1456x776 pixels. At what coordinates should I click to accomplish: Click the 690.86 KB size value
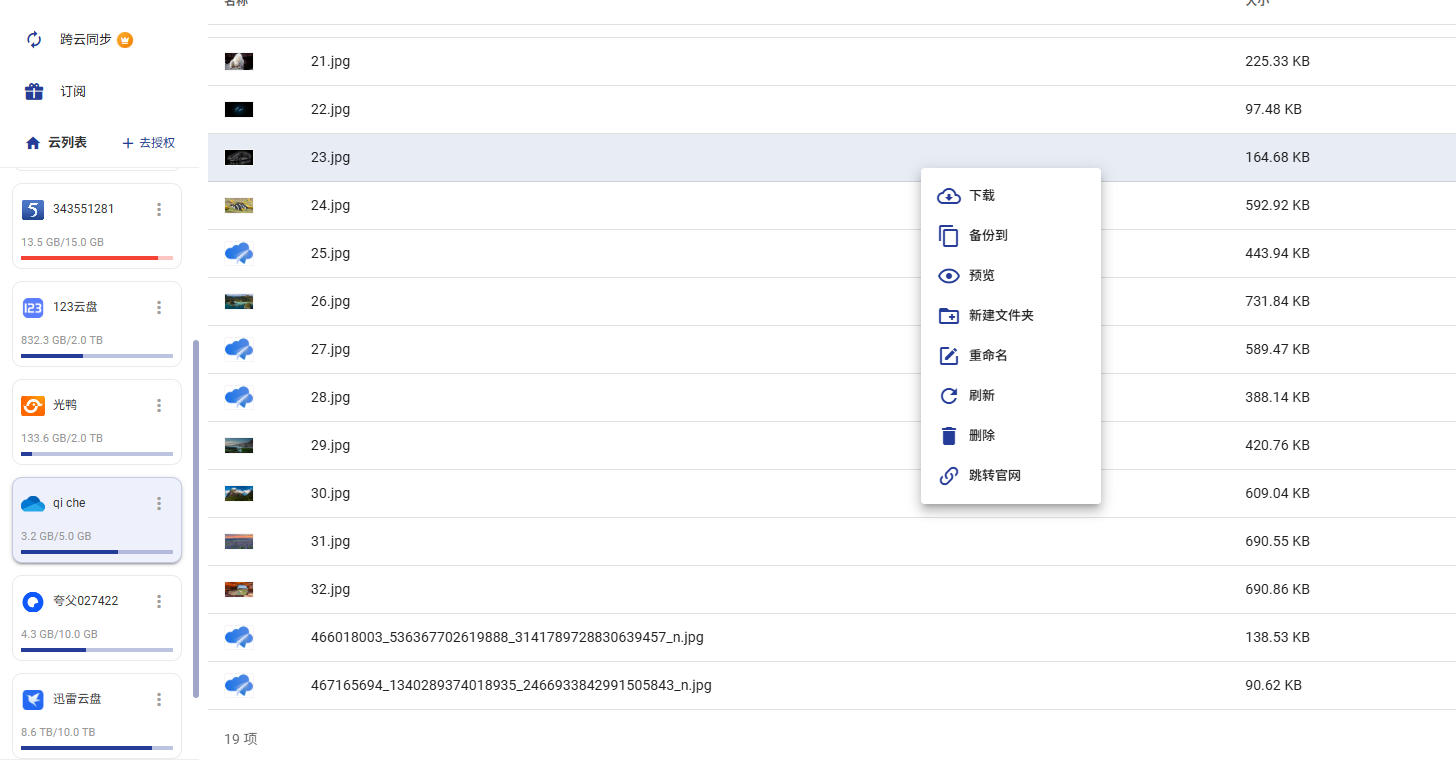(1277, 589)
